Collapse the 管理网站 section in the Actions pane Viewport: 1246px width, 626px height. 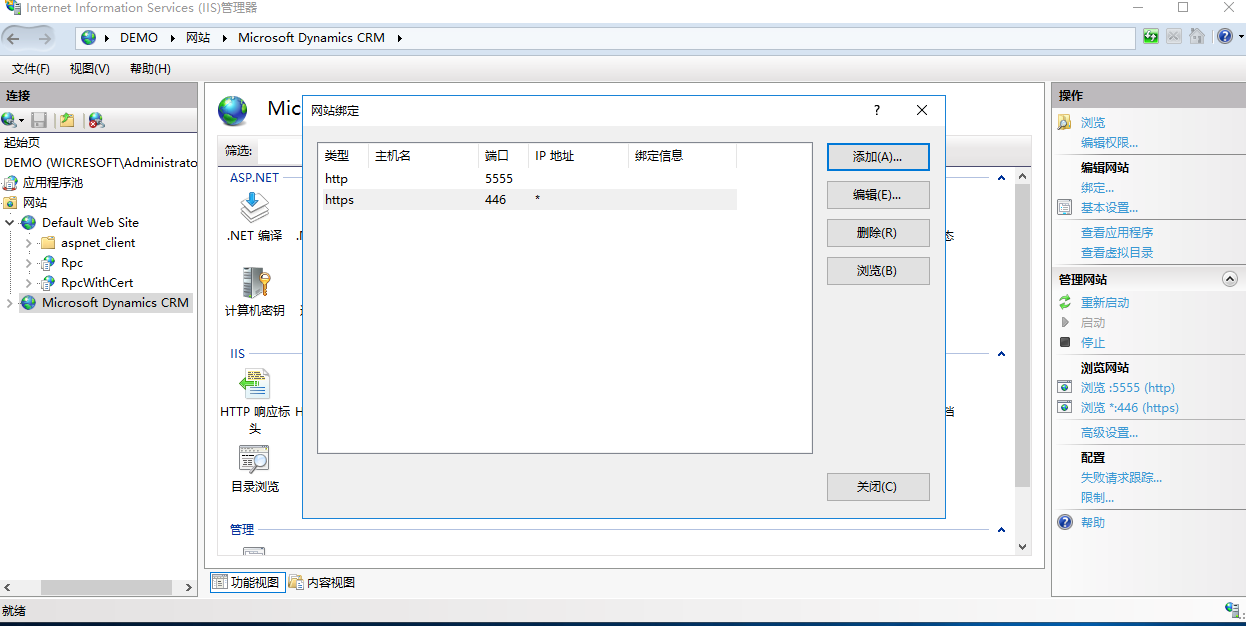tap(1230, 279)
